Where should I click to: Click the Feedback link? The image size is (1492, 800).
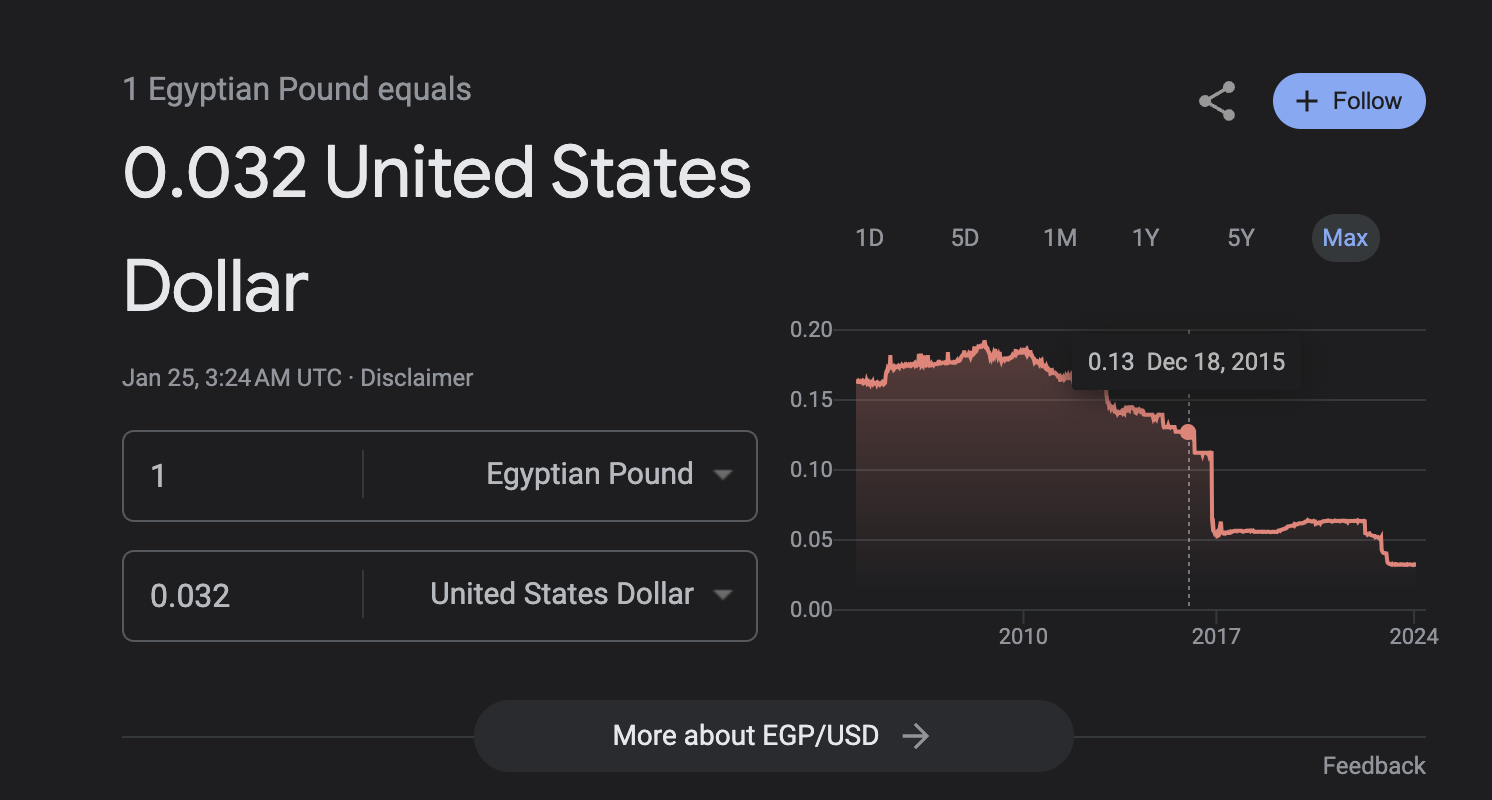pyautogui.click(x=1373, y=766)
